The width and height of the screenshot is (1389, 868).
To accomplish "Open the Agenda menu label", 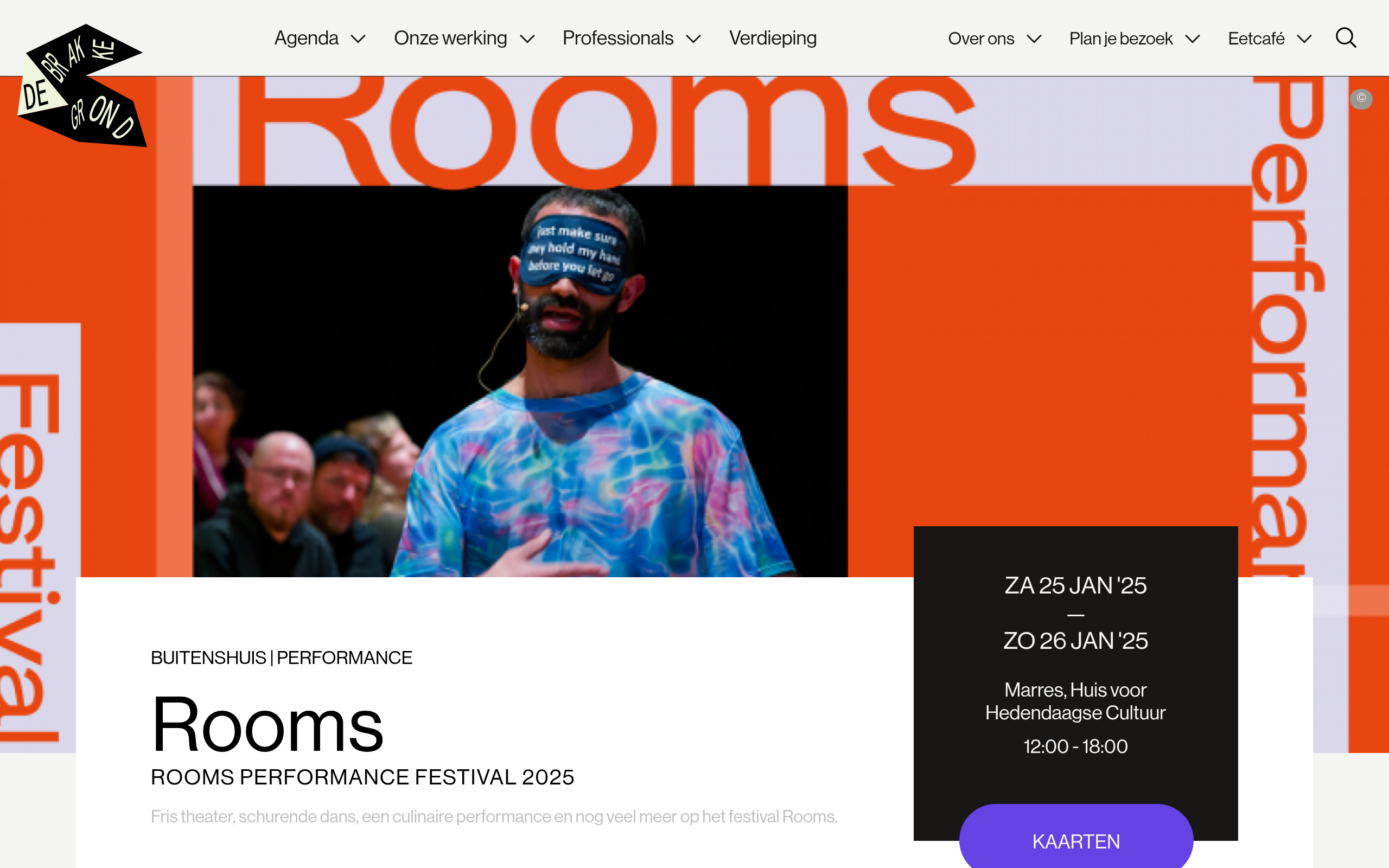I will (306, 38).
